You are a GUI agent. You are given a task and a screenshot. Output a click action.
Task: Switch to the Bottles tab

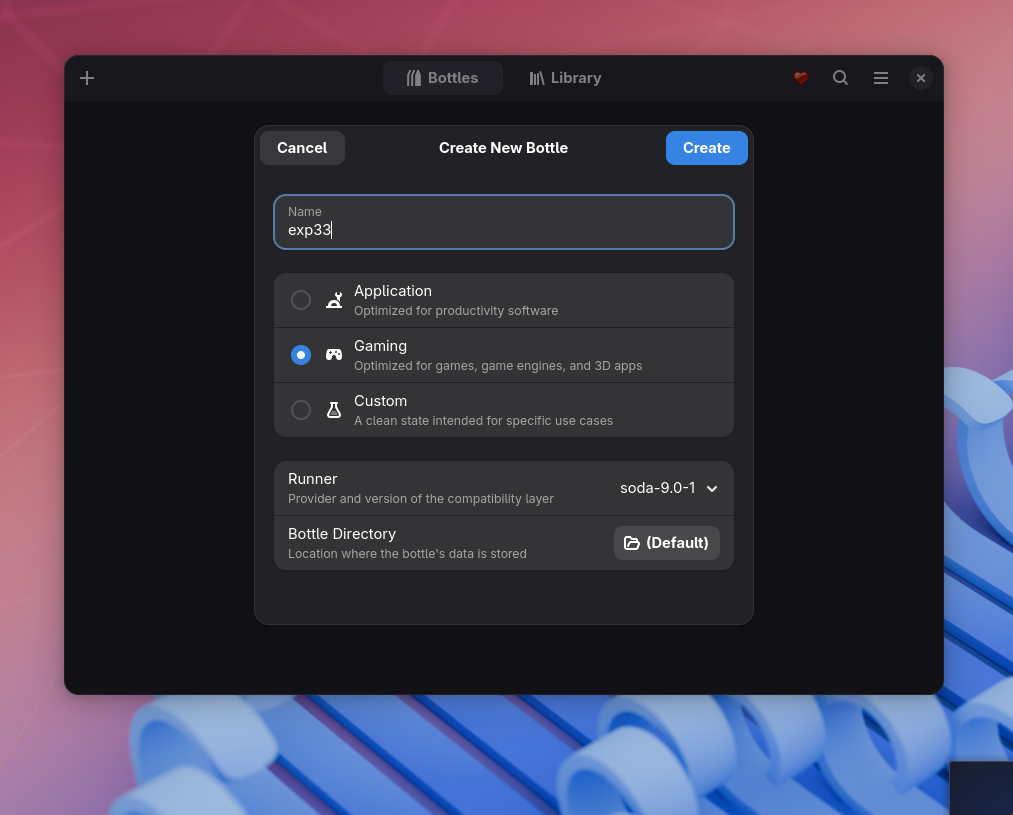pyautogui.click(x=443, y=78)
